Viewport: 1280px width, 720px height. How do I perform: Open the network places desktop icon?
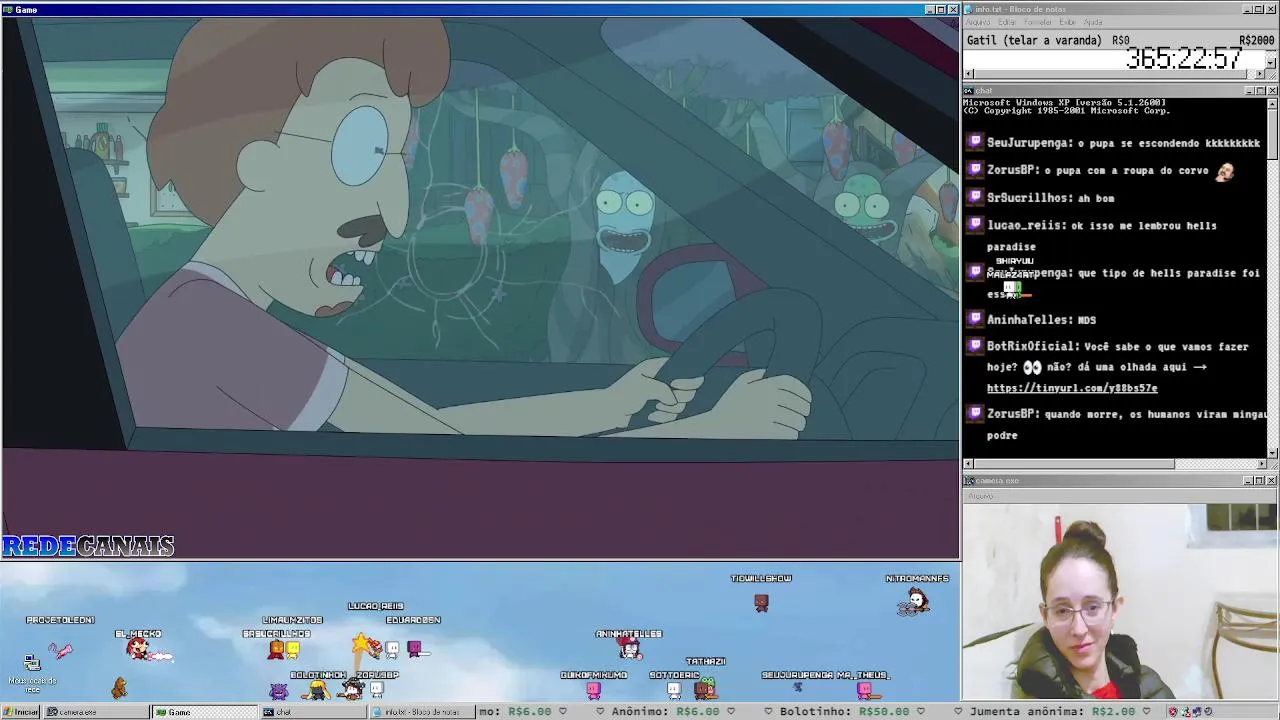coord(32,671)
